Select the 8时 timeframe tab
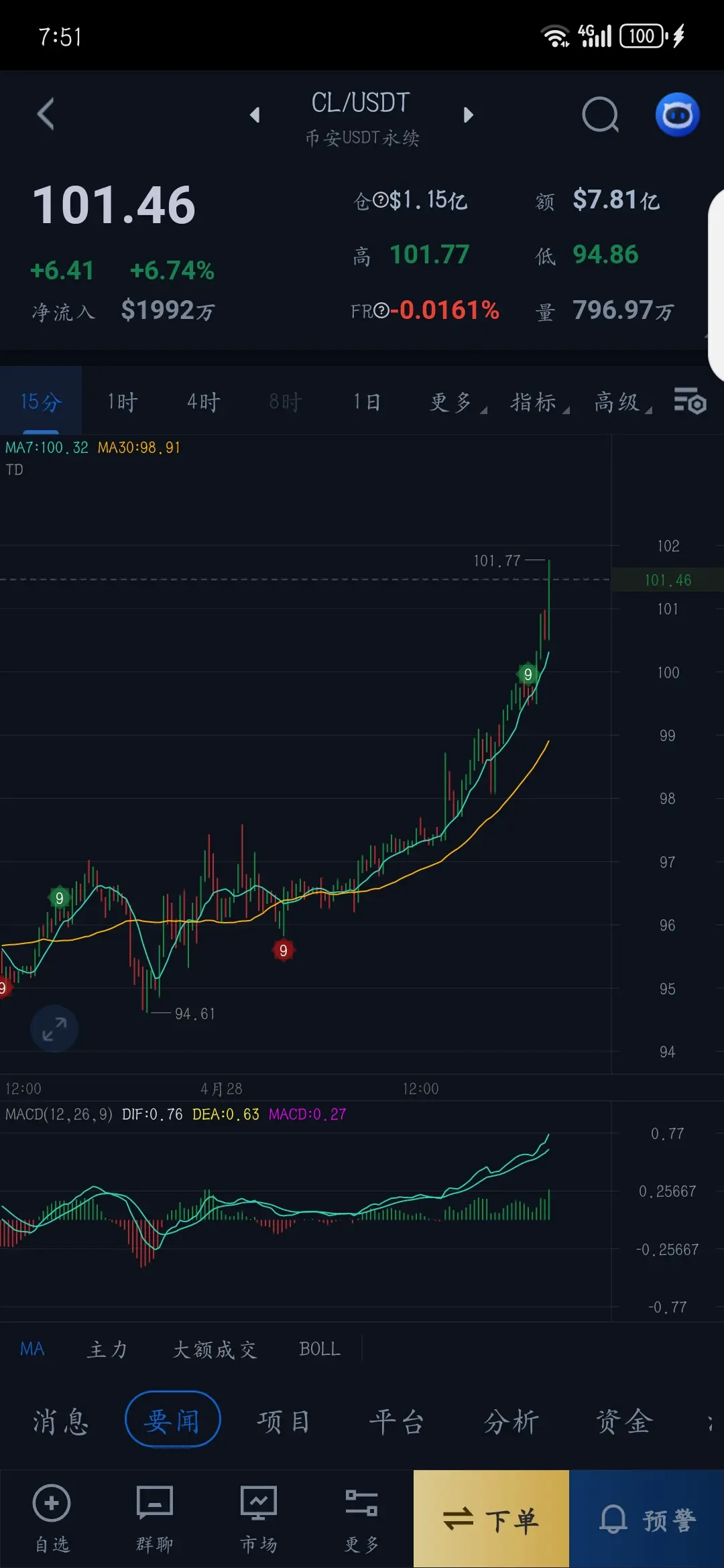Screen dimensions: 724x1568 tap(286, 401)
